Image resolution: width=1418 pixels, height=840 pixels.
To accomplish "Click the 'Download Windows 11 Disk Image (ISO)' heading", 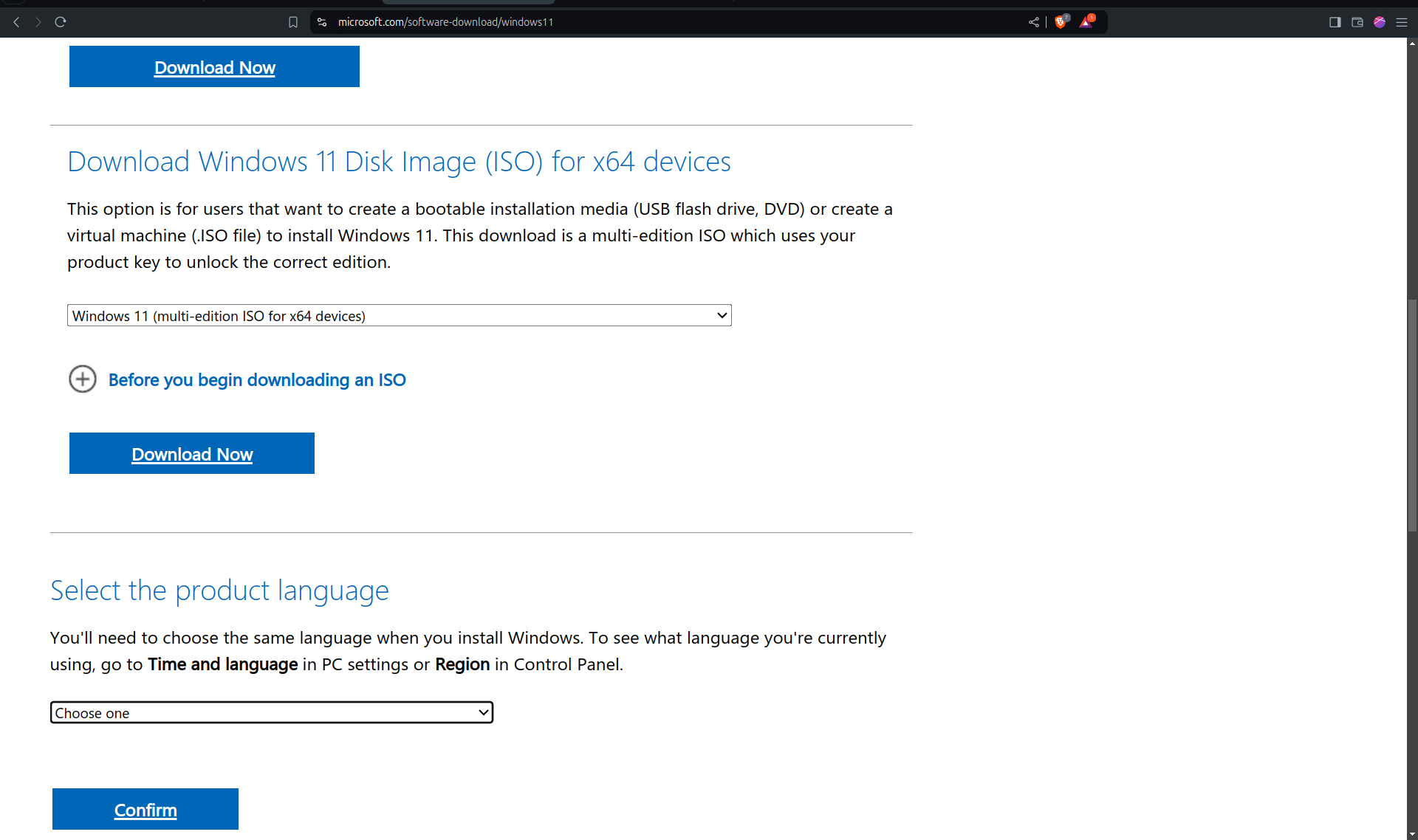I will (399, 161).
